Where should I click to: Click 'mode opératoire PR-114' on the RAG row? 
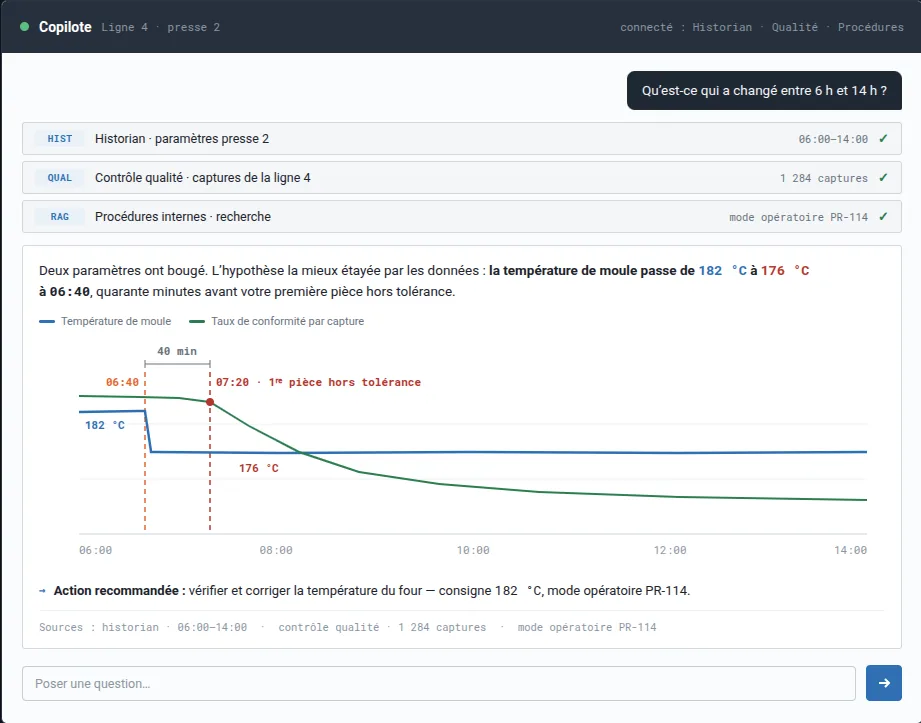point(798,217)
